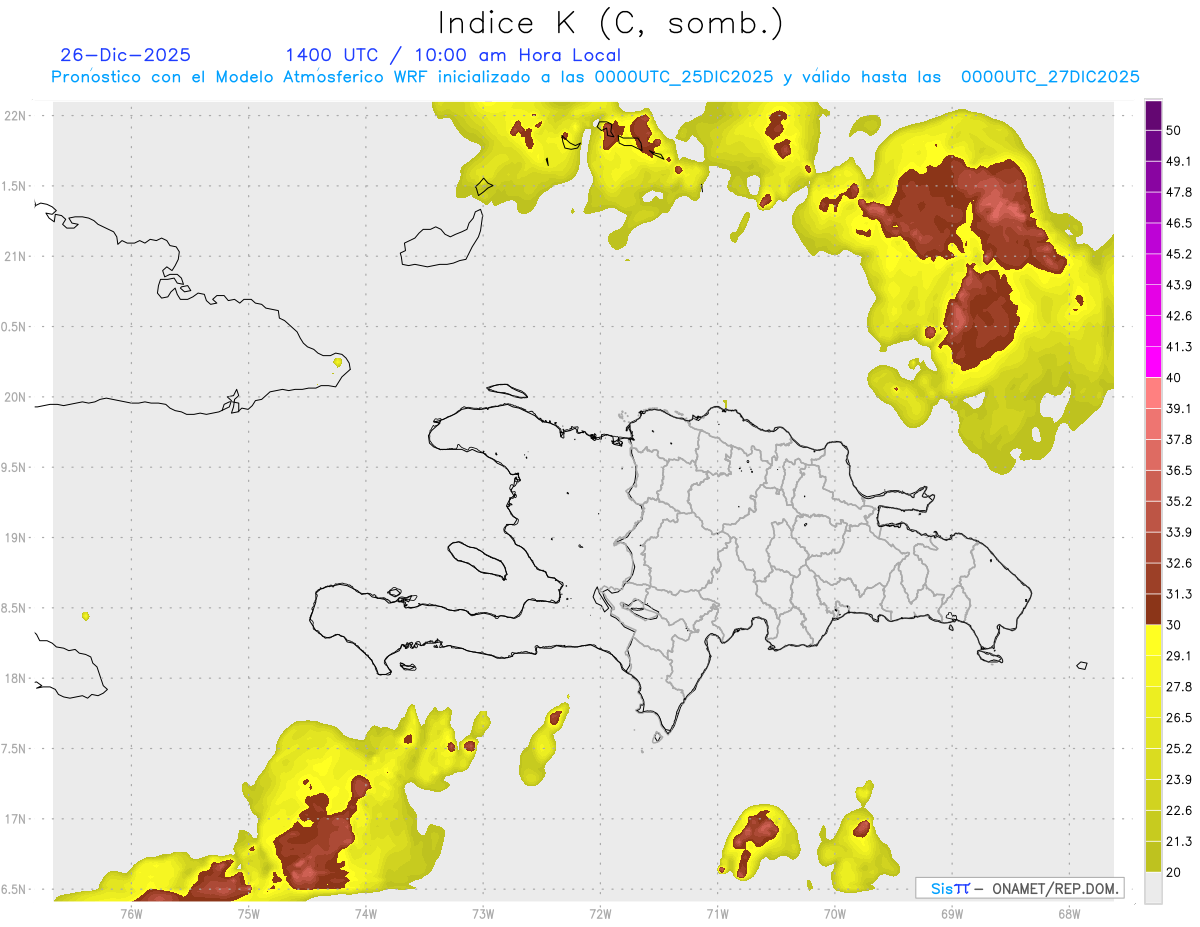Click the colorbar value "39.1"
This screenshot has height=927, width=1200.
point(1179,408)
